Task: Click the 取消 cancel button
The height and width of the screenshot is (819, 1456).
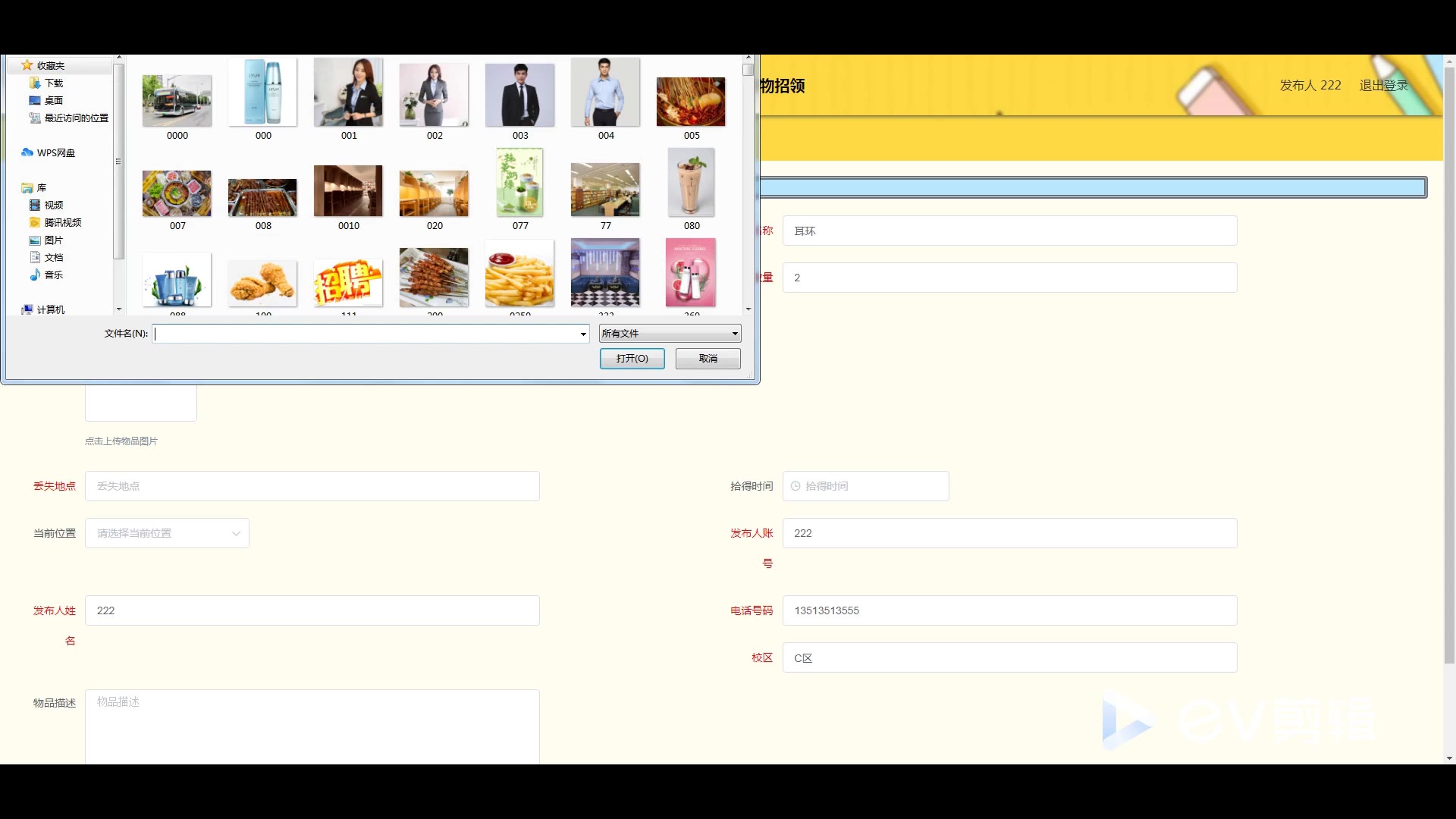Action: pyautogui.click(x=708, y=359)
